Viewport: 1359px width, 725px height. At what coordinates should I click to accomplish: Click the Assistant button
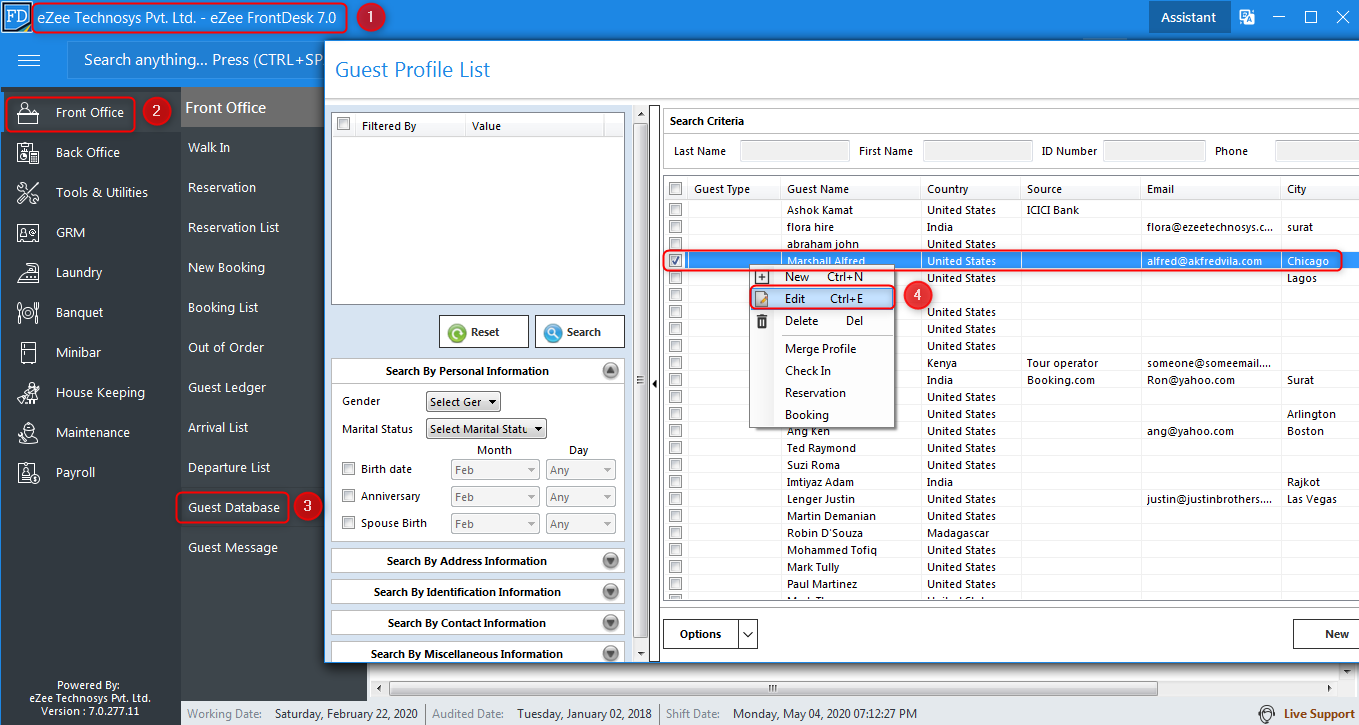(x=1189, y=17)
